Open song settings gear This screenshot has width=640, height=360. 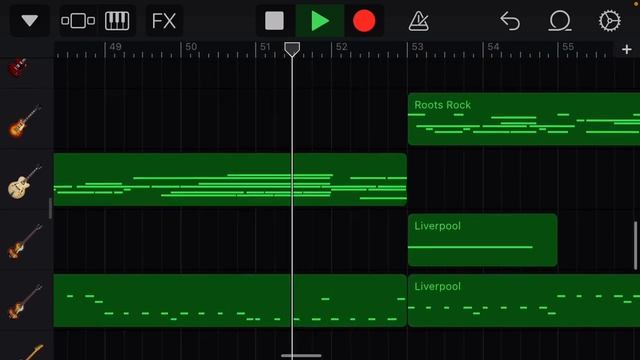pyautogui.click(x=610, y=20)
